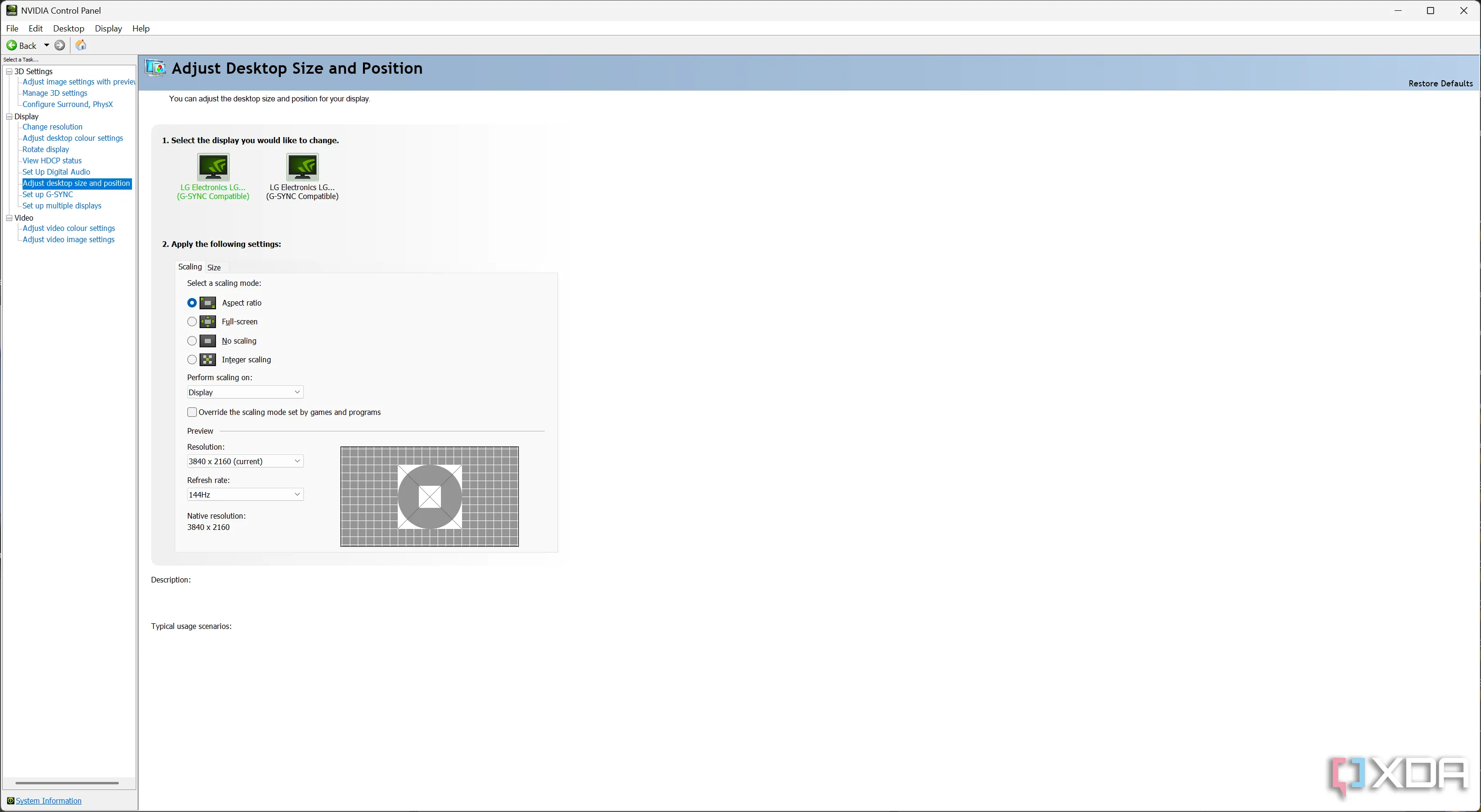The image size is (1481, 812).
Task: Click the scaling preview grid image
Action: (430, 497)
